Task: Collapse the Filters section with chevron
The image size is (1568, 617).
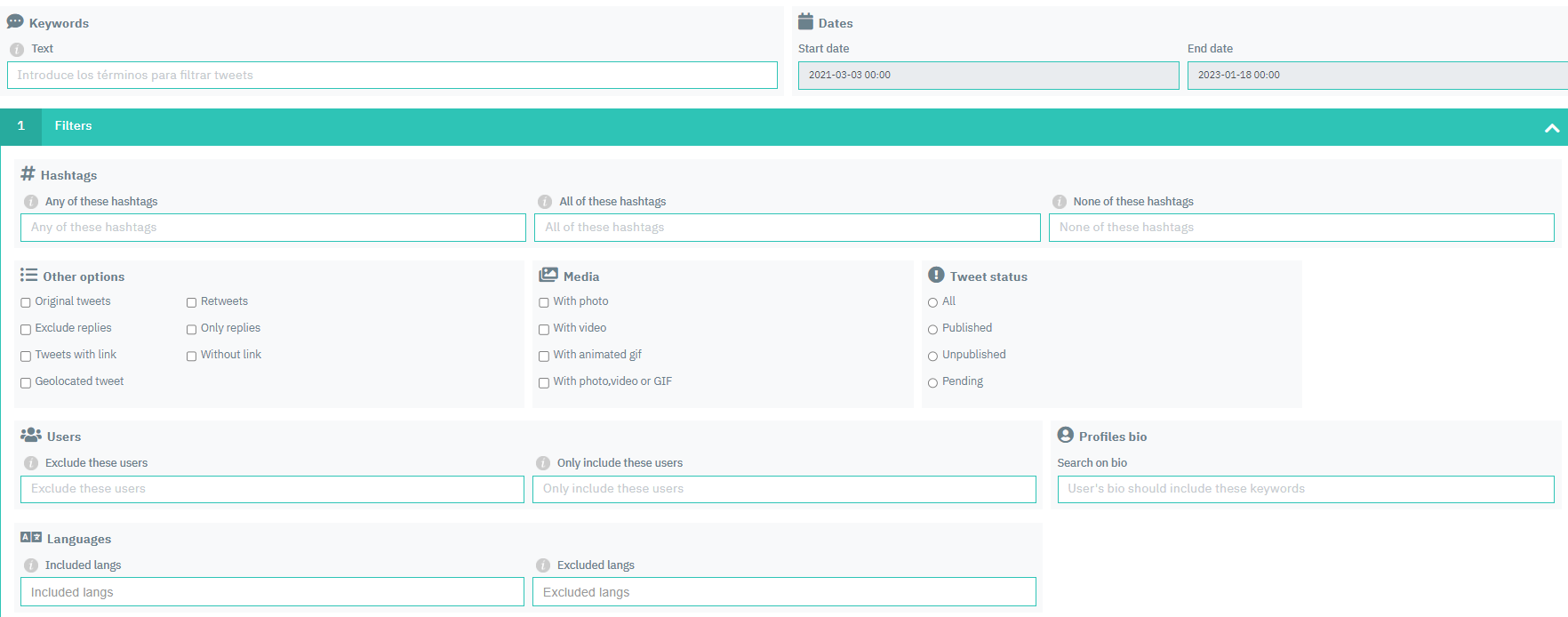Action: pyautogui.click(x=1552, y=128)
